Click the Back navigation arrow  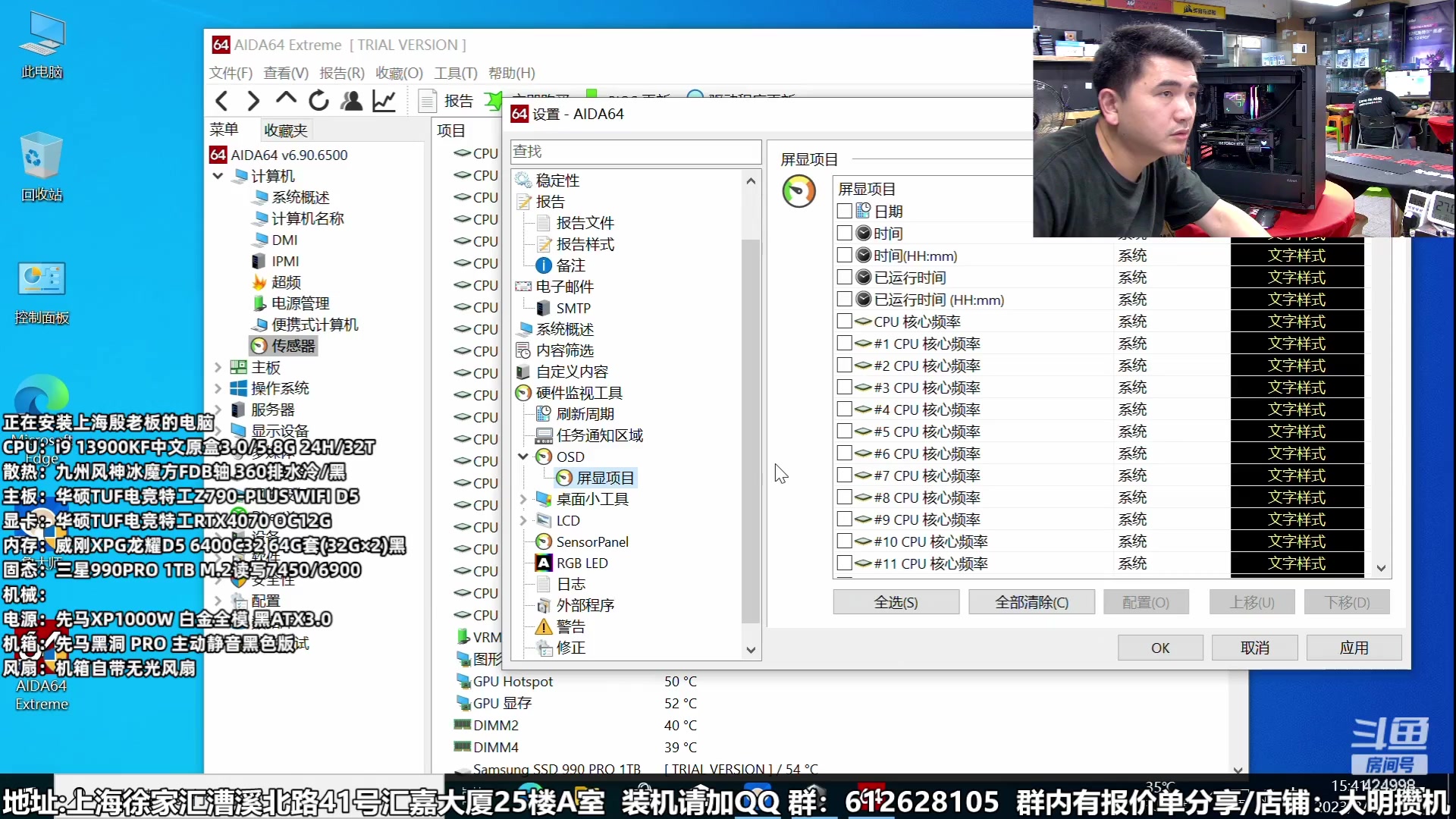click(x=221, y=100)
